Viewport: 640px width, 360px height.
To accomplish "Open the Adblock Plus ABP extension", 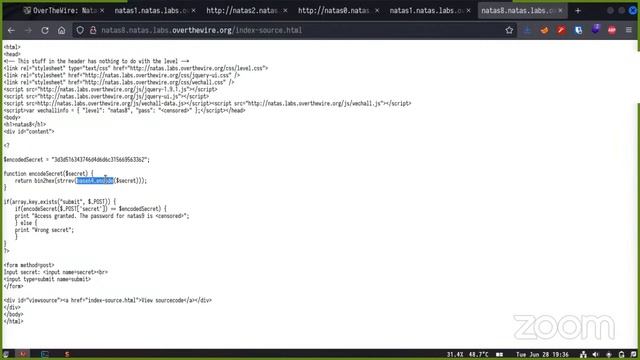I will click(x=612, y=30).
